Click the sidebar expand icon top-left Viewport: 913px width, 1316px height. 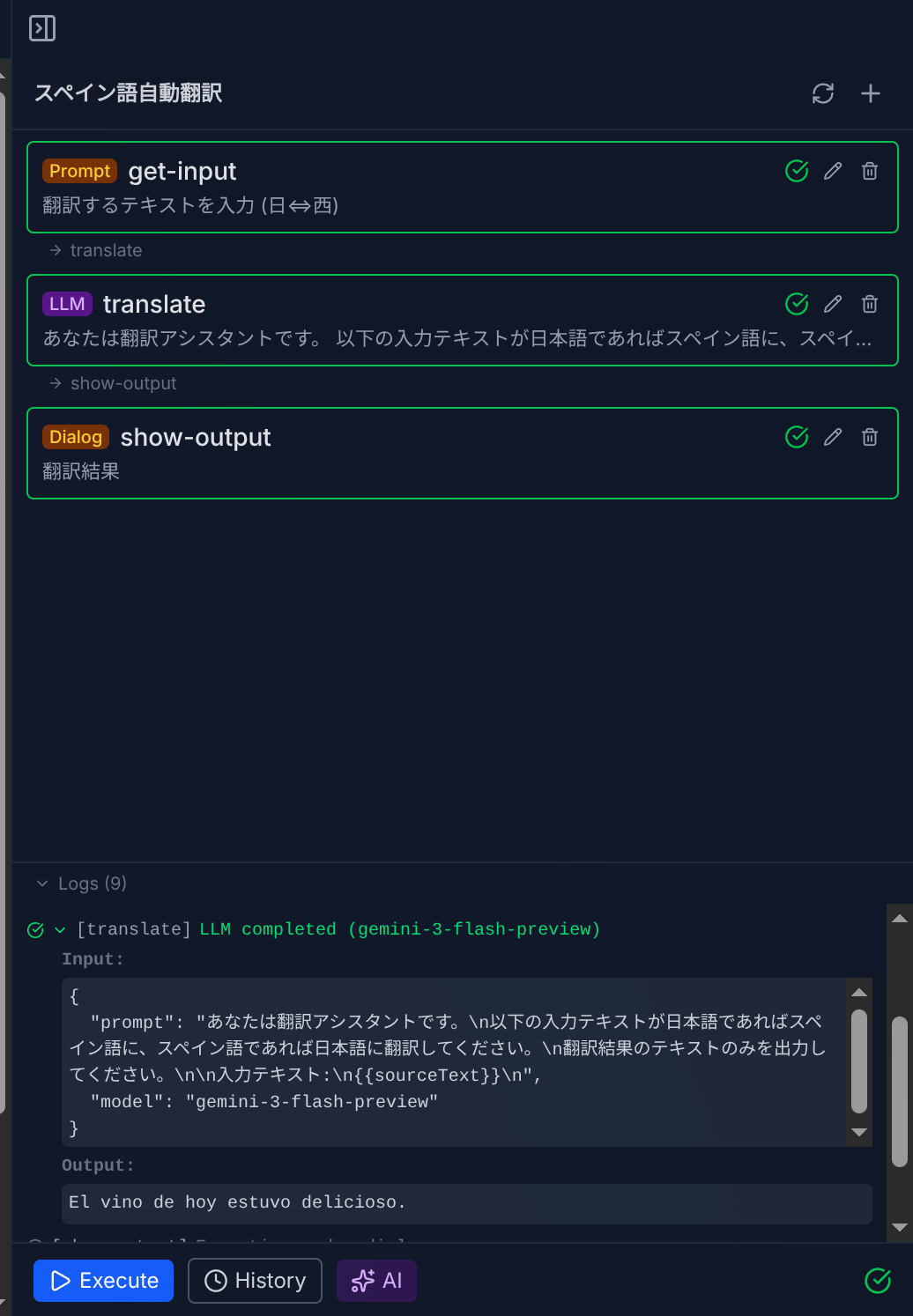click(x=41, y=28)
